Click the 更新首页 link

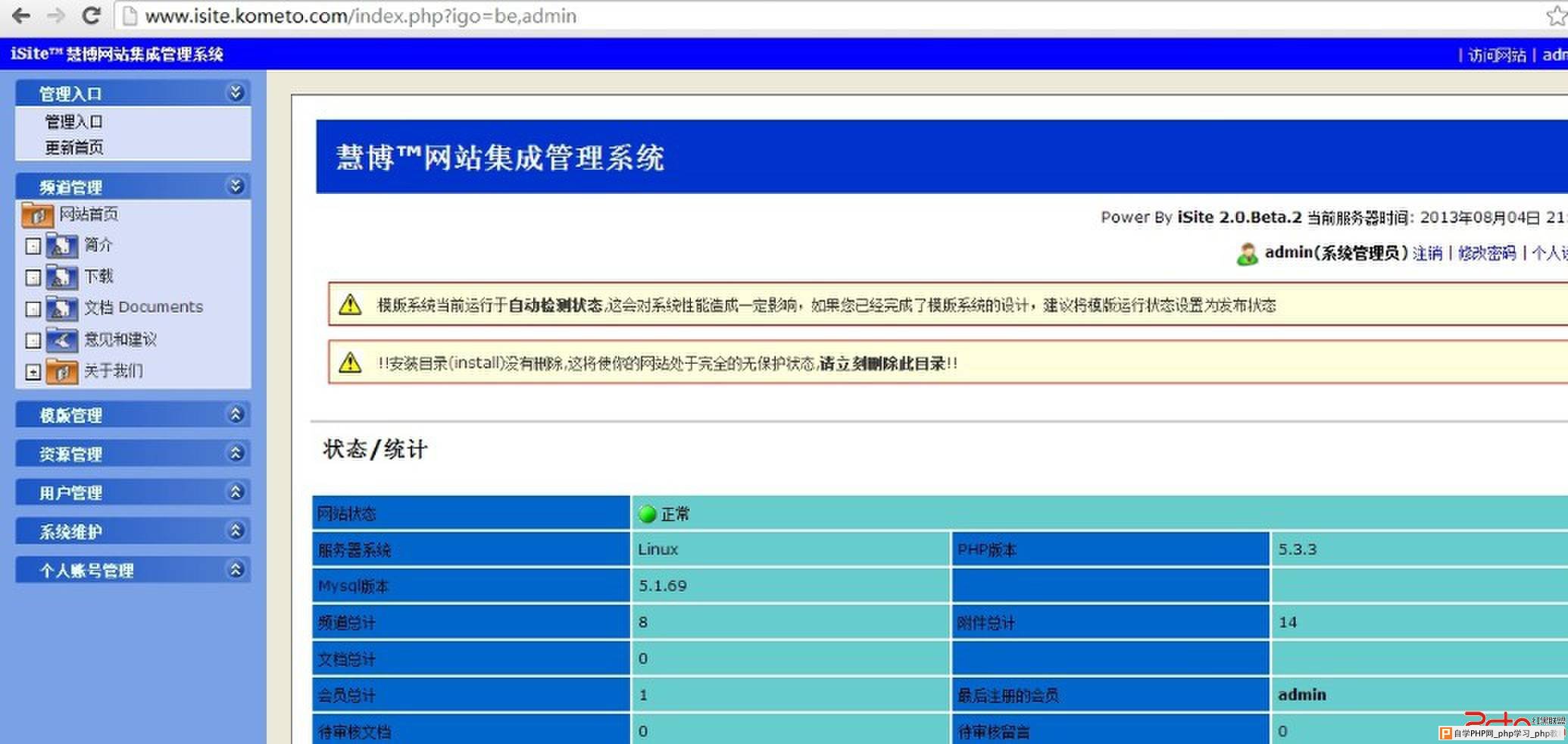click(x=73, y=148)
